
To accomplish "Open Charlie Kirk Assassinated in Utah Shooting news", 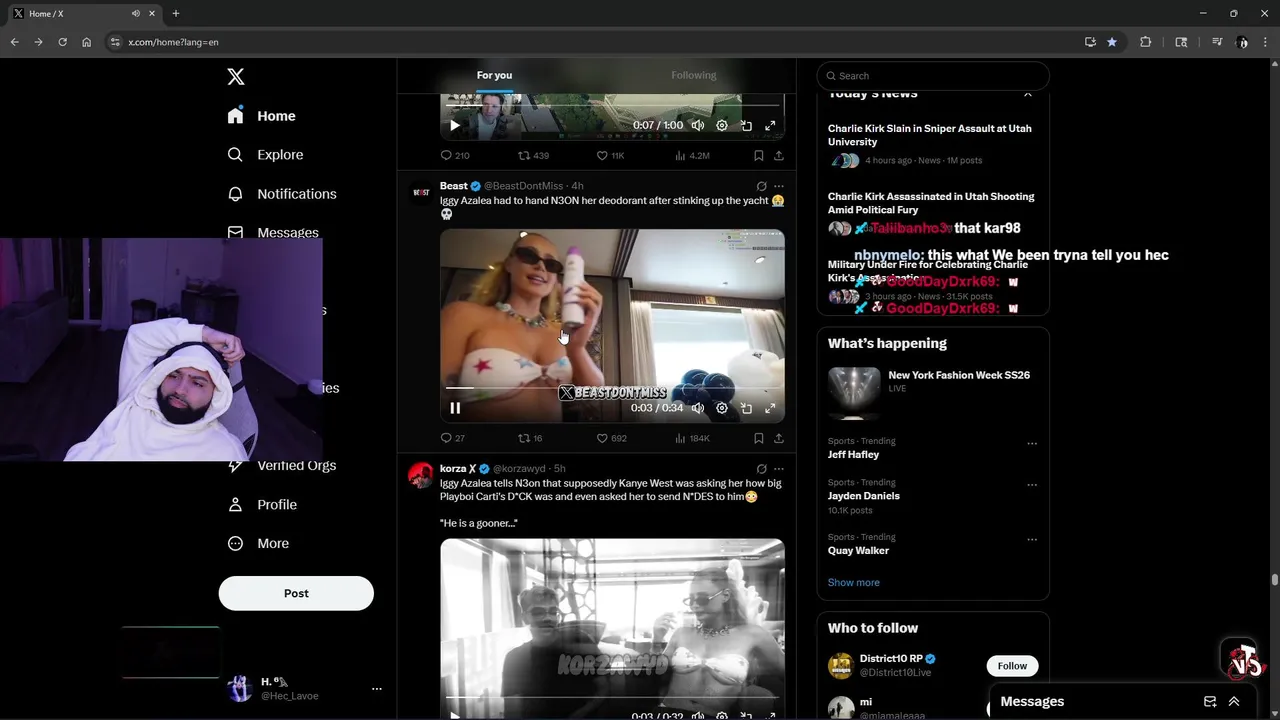I will 931,203.
